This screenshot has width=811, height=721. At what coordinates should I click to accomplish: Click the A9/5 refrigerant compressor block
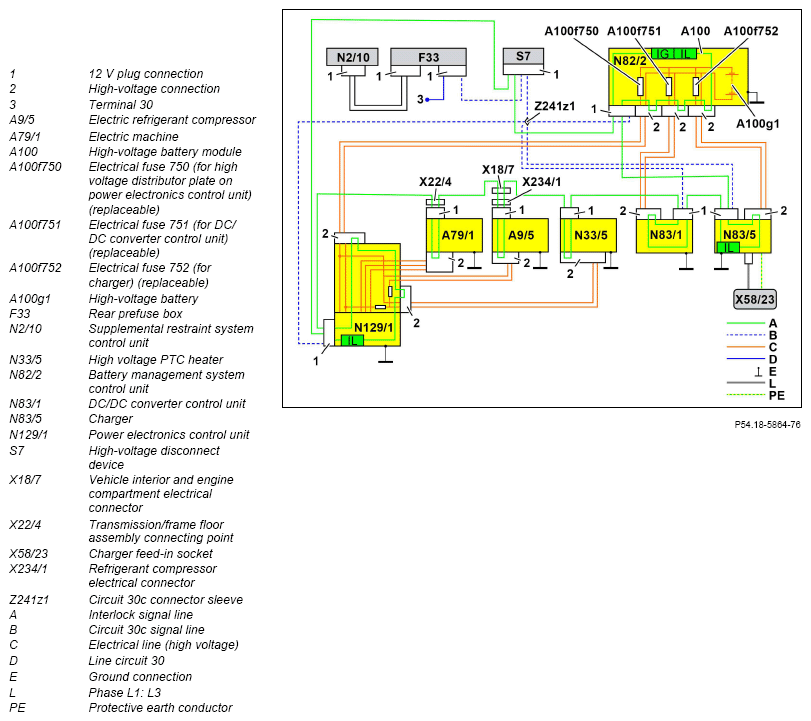(x=520, y=235)
